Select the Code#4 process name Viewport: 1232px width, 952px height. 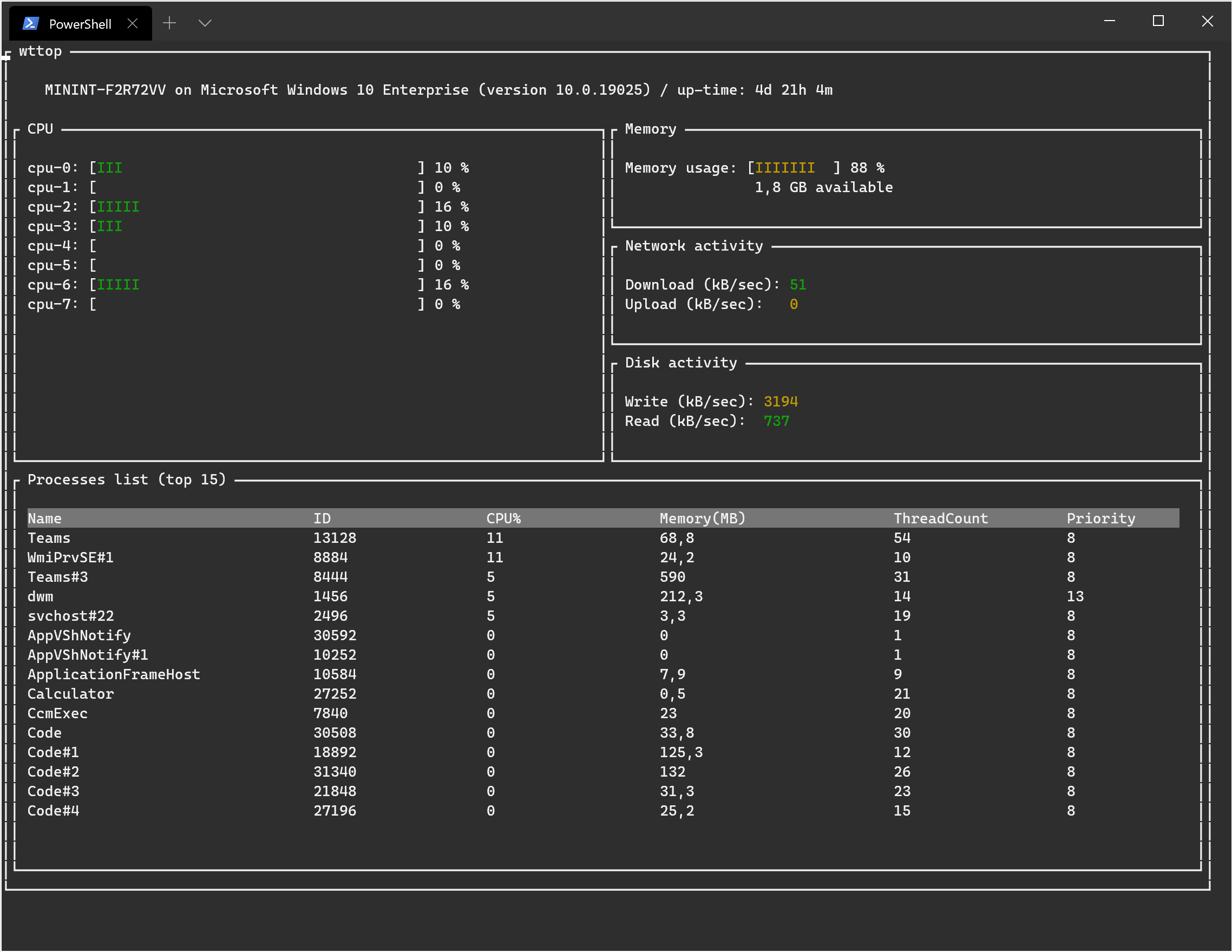[x=54, y=810]
